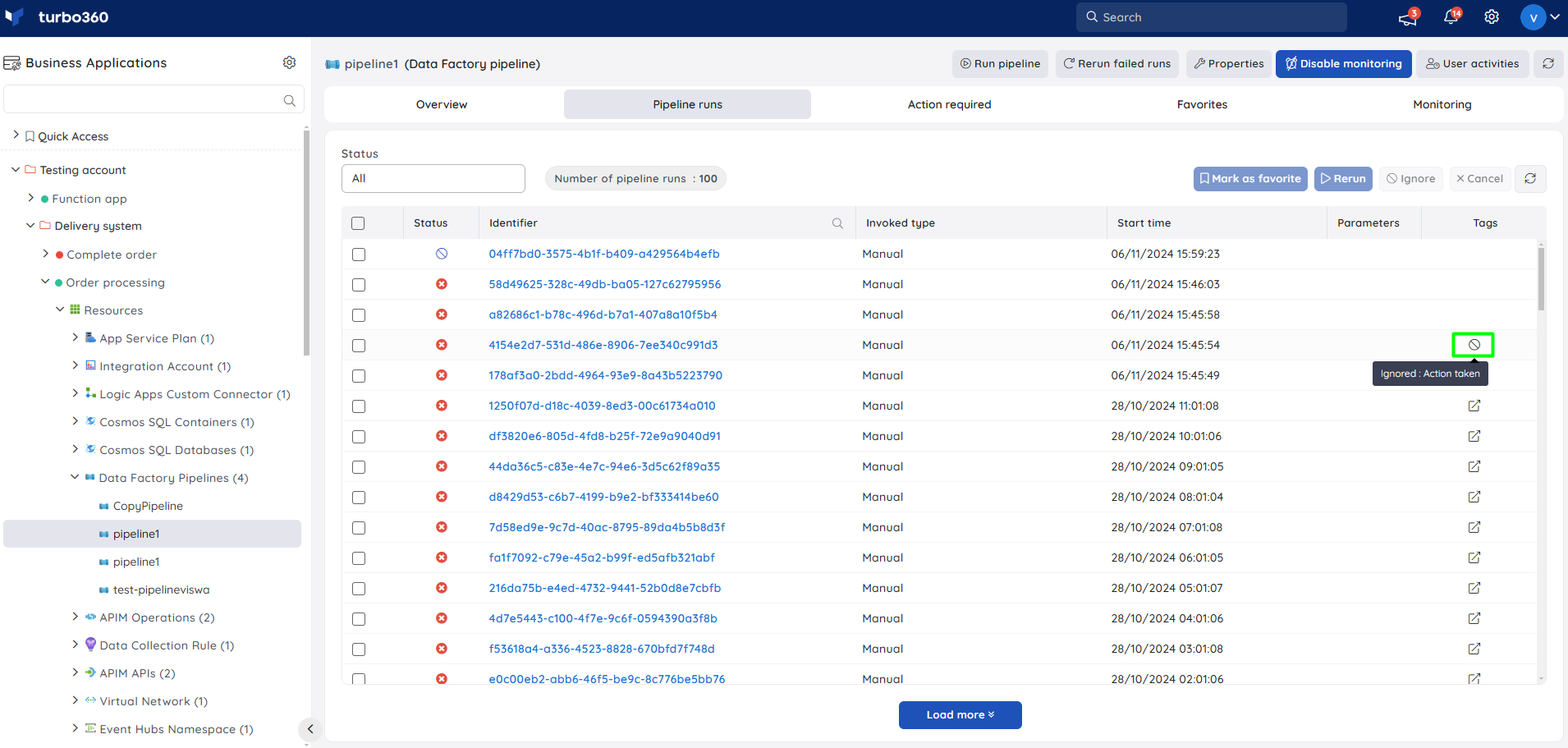Select checkbox for run 58d49625
Image resolution: width=1568 pixels, height=748 pixels.
(x=359, y=285)
